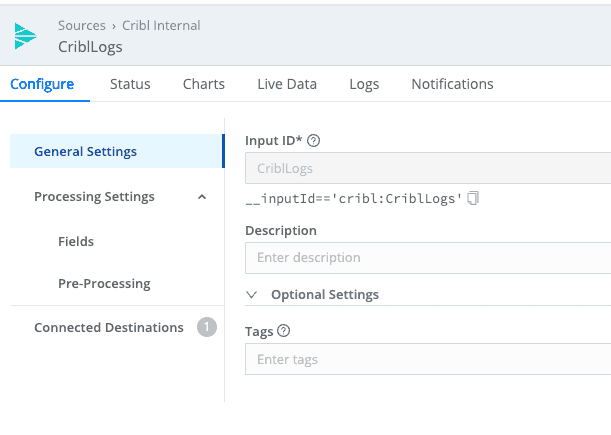Navigate to Sources in the breadcrumb
Viewport: 611px width, 435px height.
coord(82,25)
